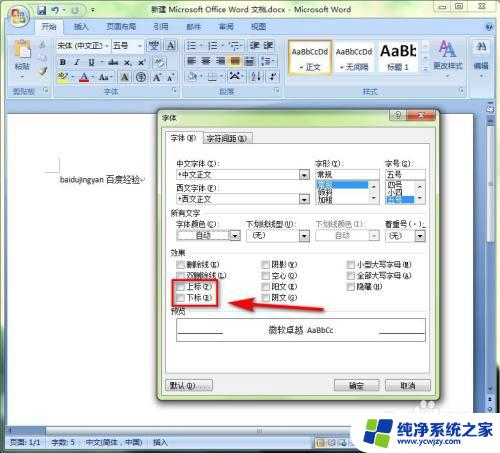The width and height of the screenshot is (500, 453).
Task: Click the Bold formatting icon
Action: 63,62
